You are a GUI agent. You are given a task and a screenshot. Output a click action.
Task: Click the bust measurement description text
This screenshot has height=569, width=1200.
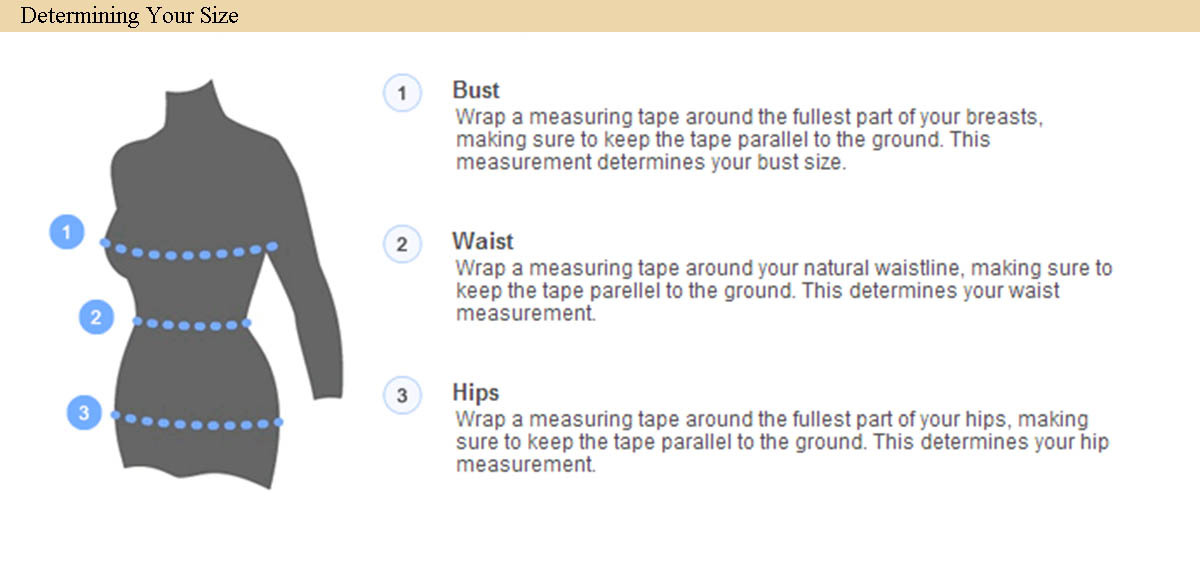pos(750,140)
